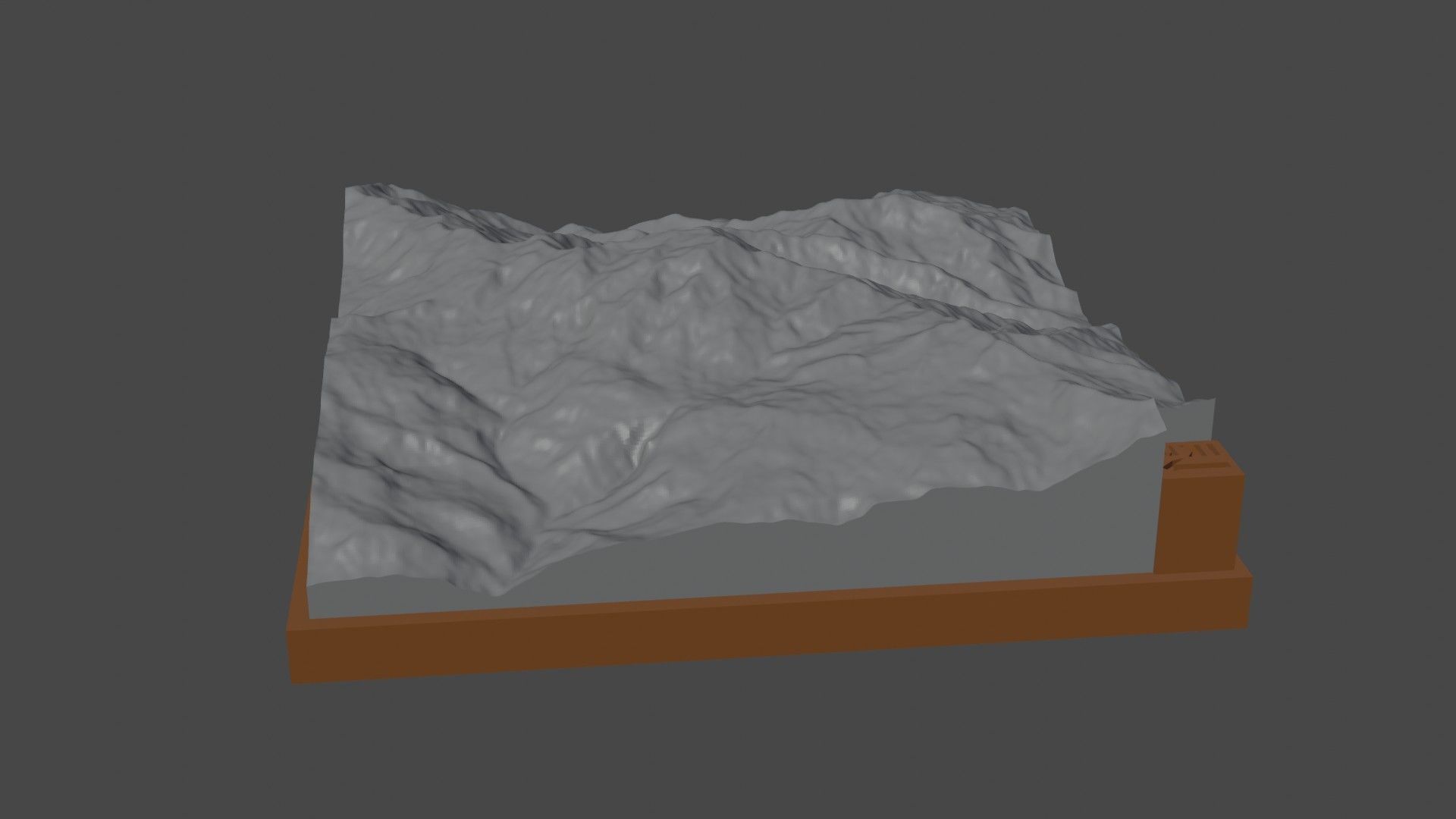
Task: Click the empty background left of the terrain
Action: (152, 379)
